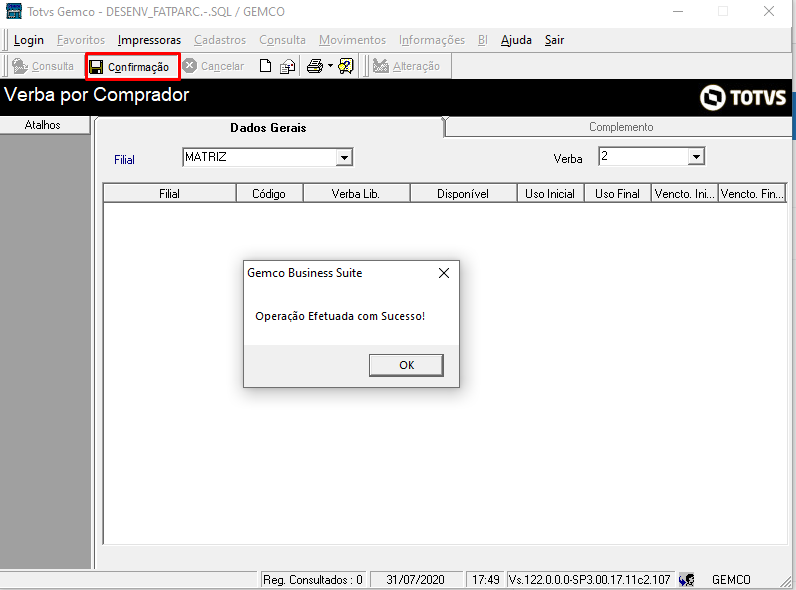Click the Consulta toolbar button
The height and width of the screenshot is (590, 796).
pos(43,66)
